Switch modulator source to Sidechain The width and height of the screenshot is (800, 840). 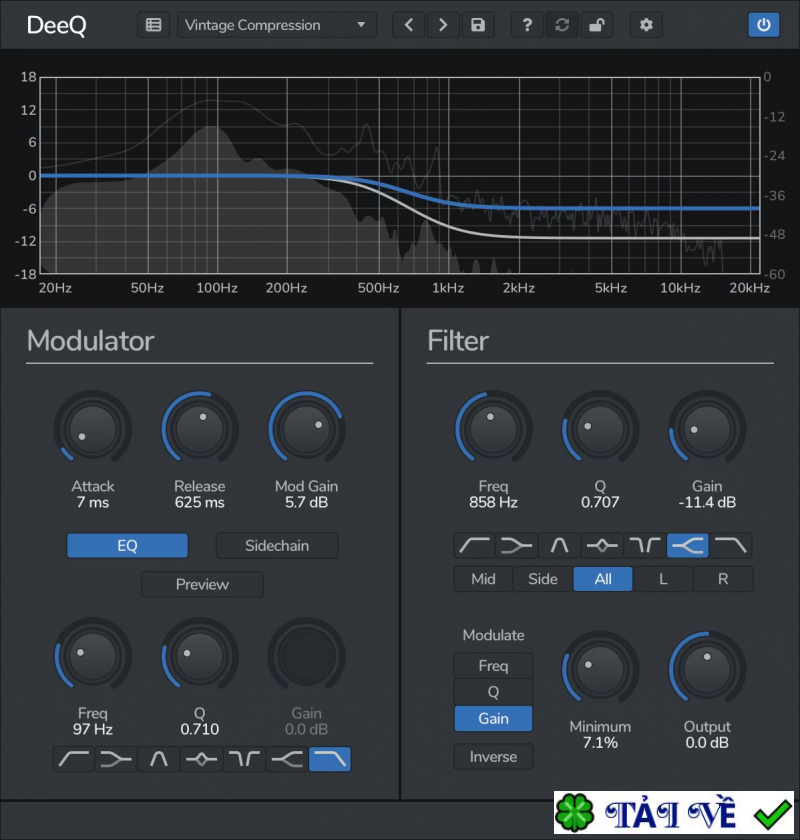[x=277, y=546]
